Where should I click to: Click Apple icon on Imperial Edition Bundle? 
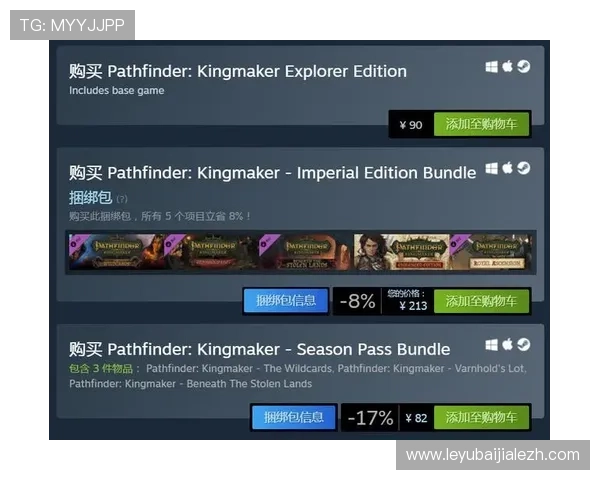click(x=507, y=168)
